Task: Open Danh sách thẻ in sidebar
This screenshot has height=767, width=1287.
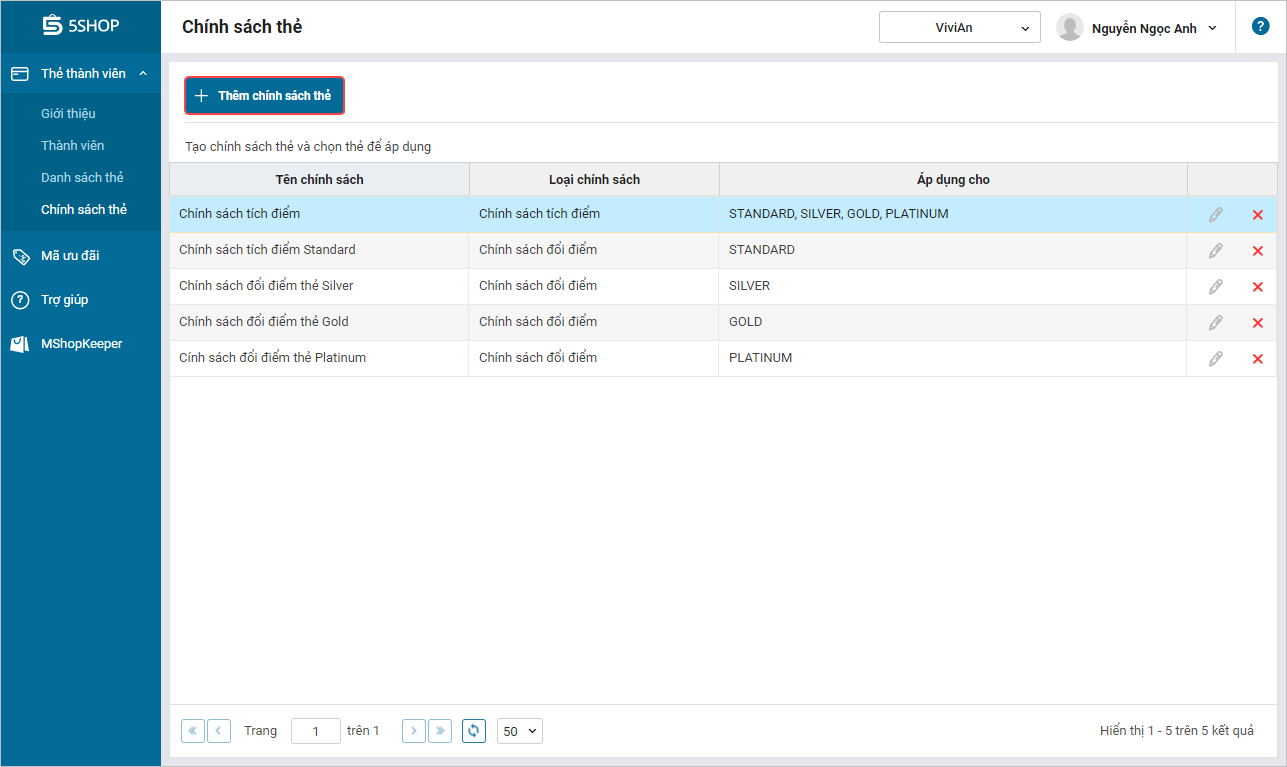Action: pos(82,177)
